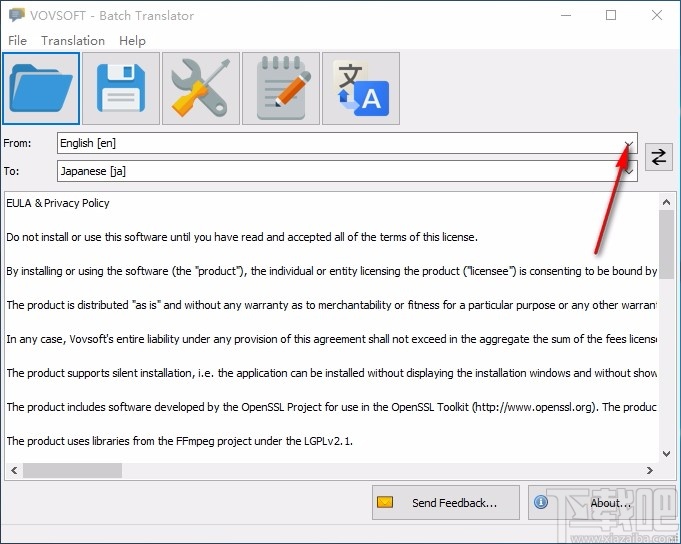Click line about FFmpeg project LGPLv2.1
Viewport: 681px width, 544px height.
tap(179, 441)
